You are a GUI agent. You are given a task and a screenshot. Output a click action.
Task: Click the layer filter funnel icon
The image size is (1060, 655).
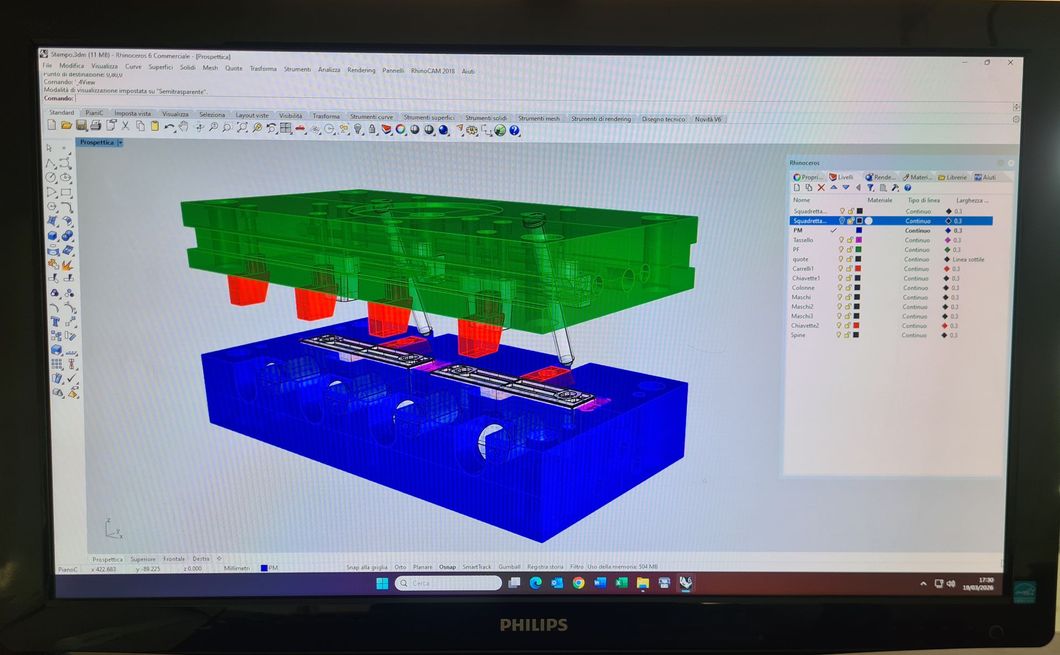coord(871,187)
